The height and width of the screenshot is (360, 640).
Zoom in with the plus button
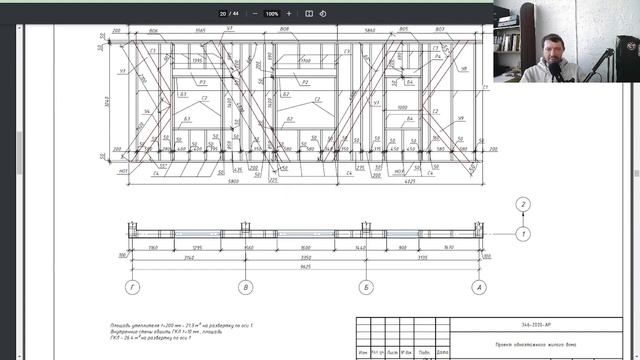pyautogui.click(x=289, y=13)
